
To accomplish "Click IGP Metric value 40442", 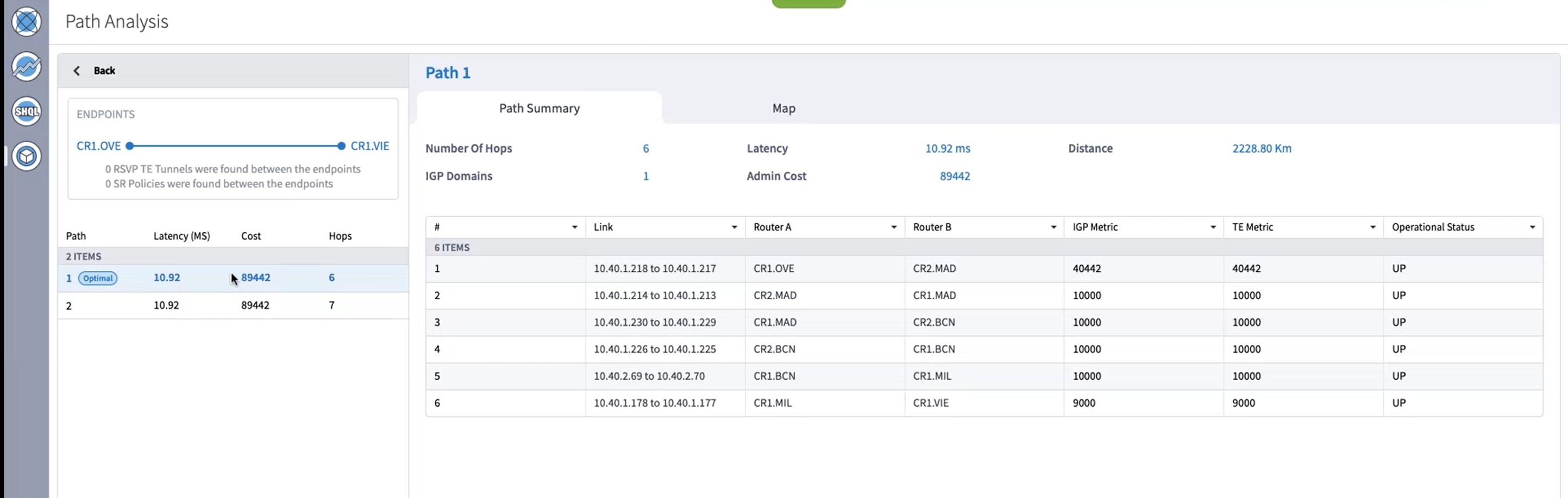I will (1087, 268).
